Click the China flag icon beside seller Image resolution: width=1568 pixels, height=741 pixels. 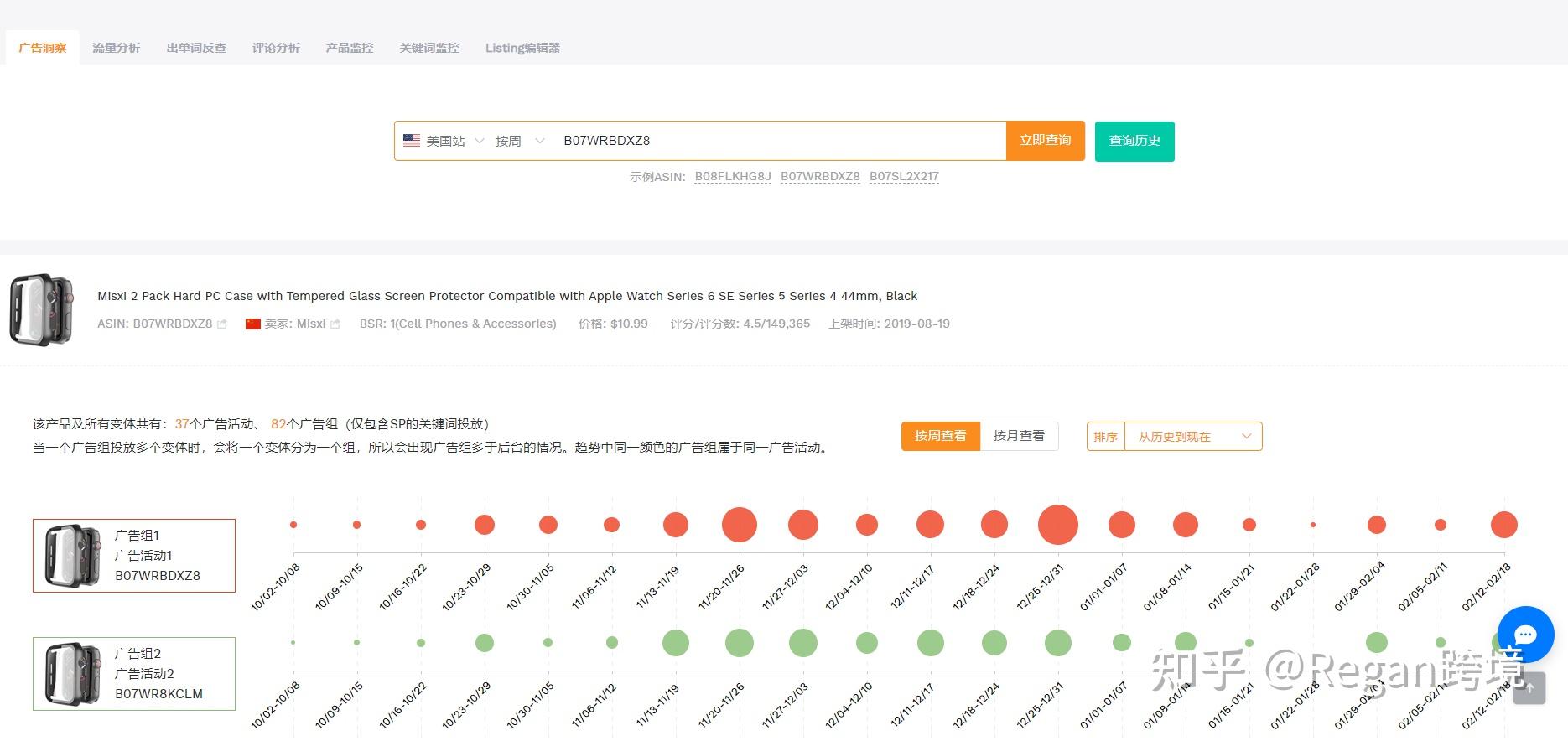[x=253, y=324]
